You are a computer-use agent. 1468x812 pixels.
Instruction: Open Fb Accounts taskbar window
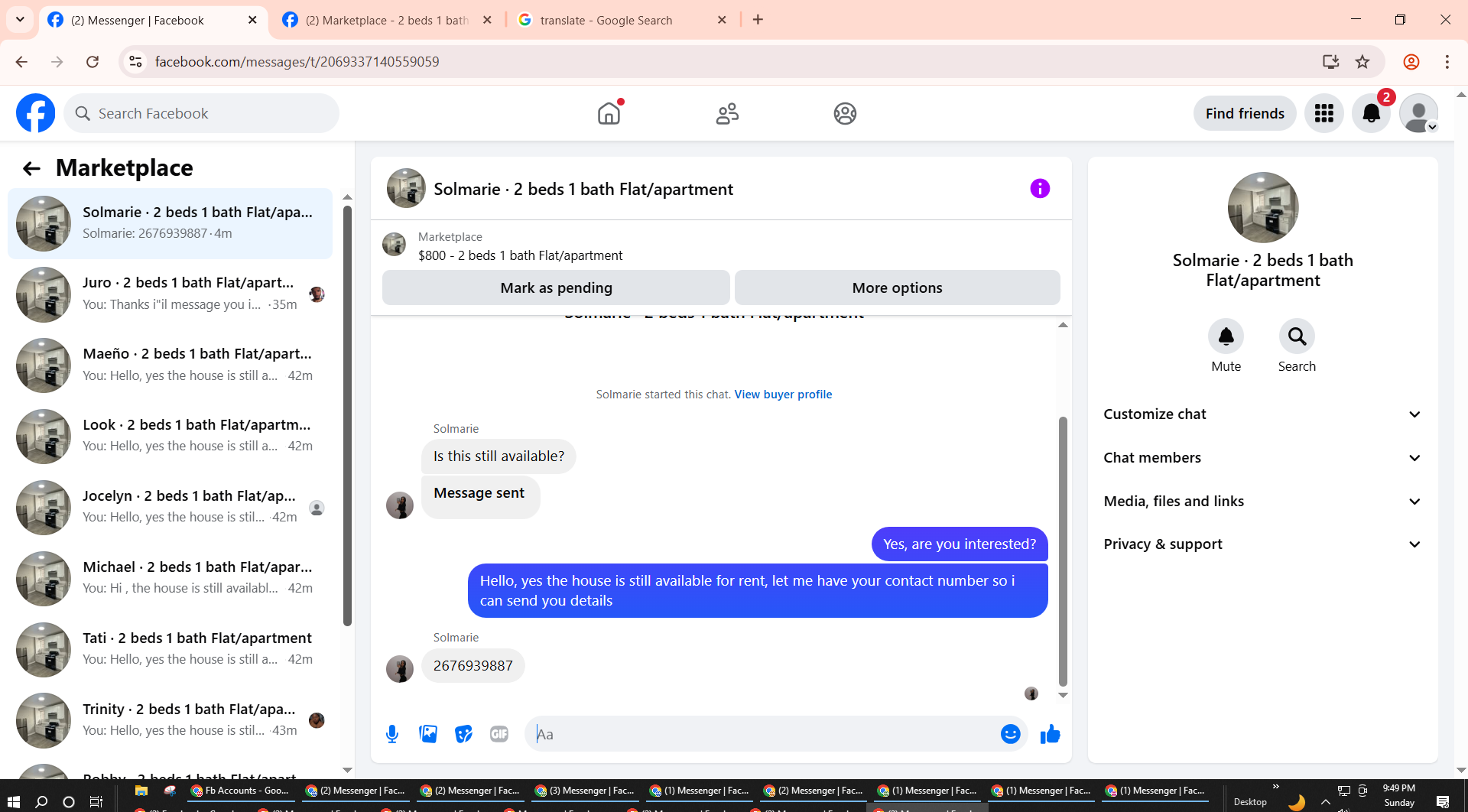240,791
